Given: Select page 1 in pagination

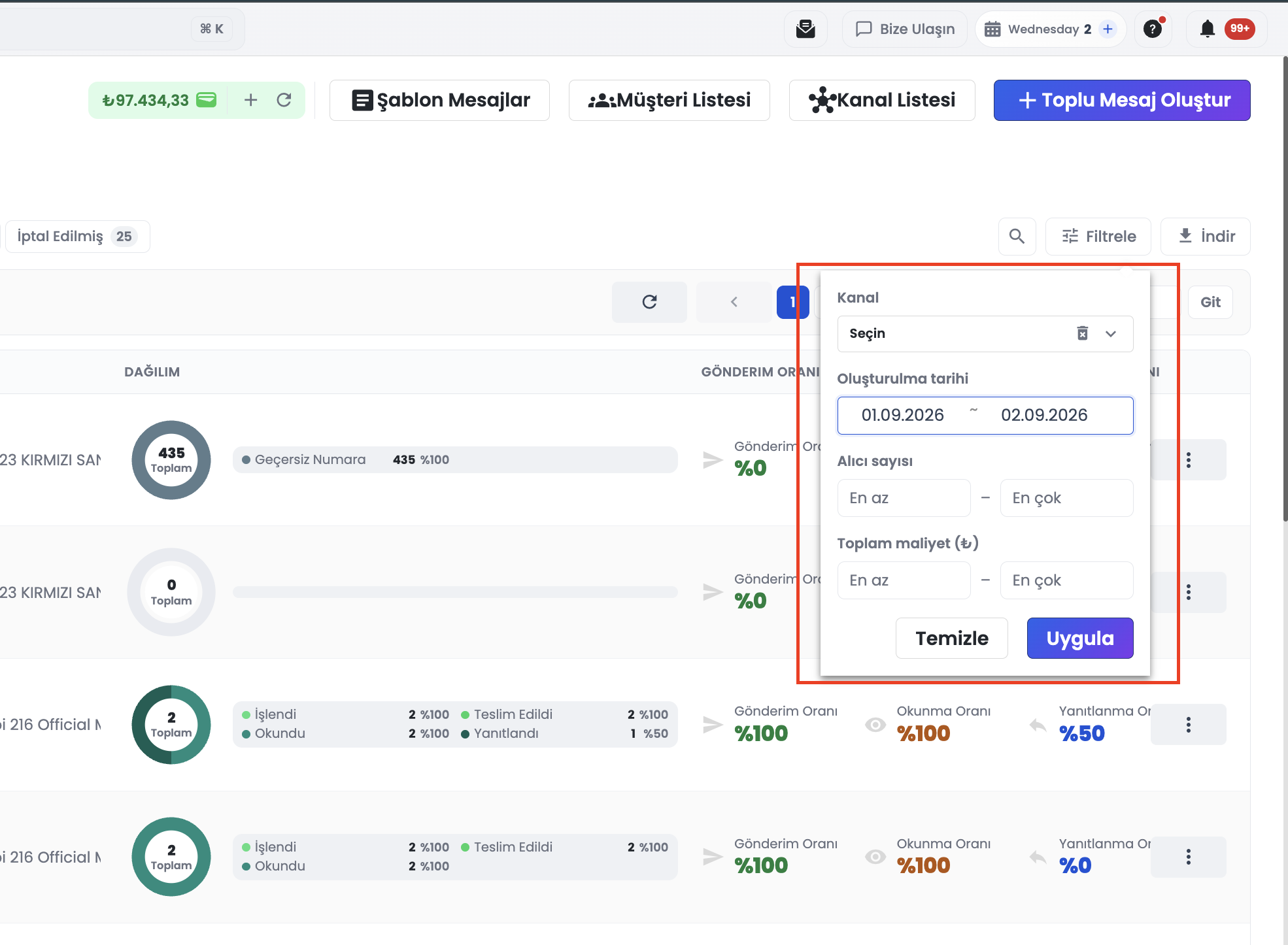Looking at the screenshot, I should coord(792,302).
